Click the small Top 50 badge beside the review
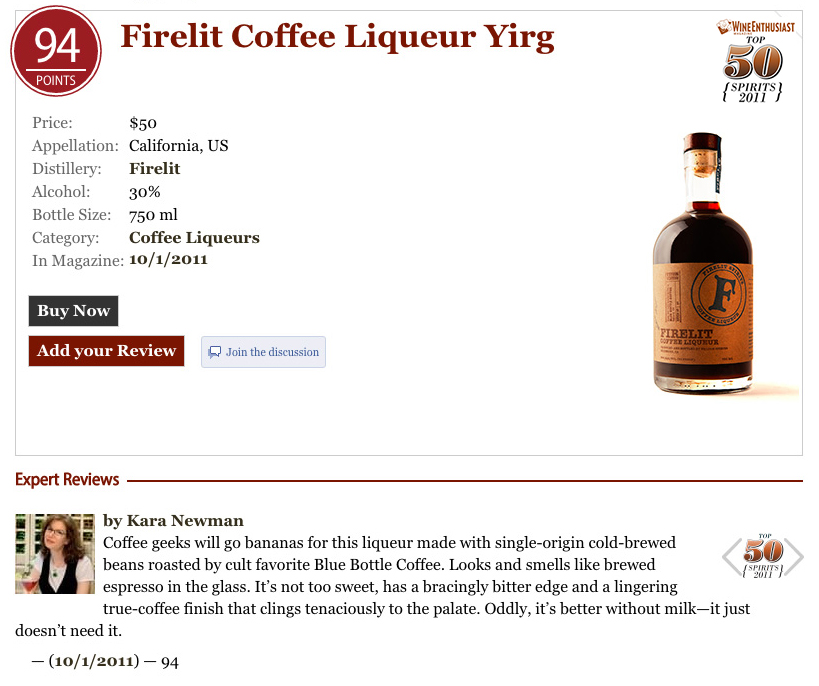Viewport: 819px width, 686px height. coord(763,556)
